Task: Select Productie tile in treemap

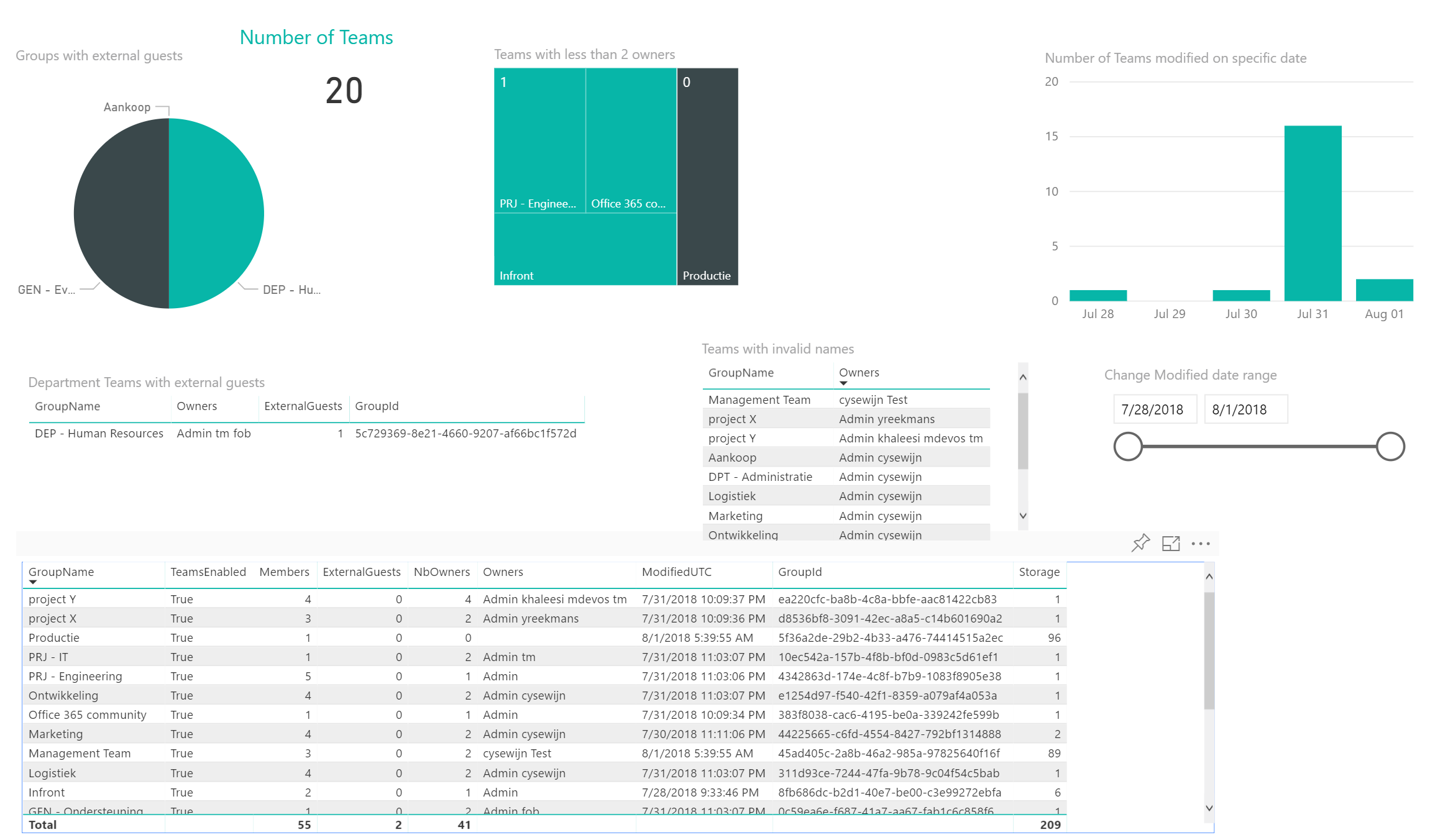Action: click(707, 177)
